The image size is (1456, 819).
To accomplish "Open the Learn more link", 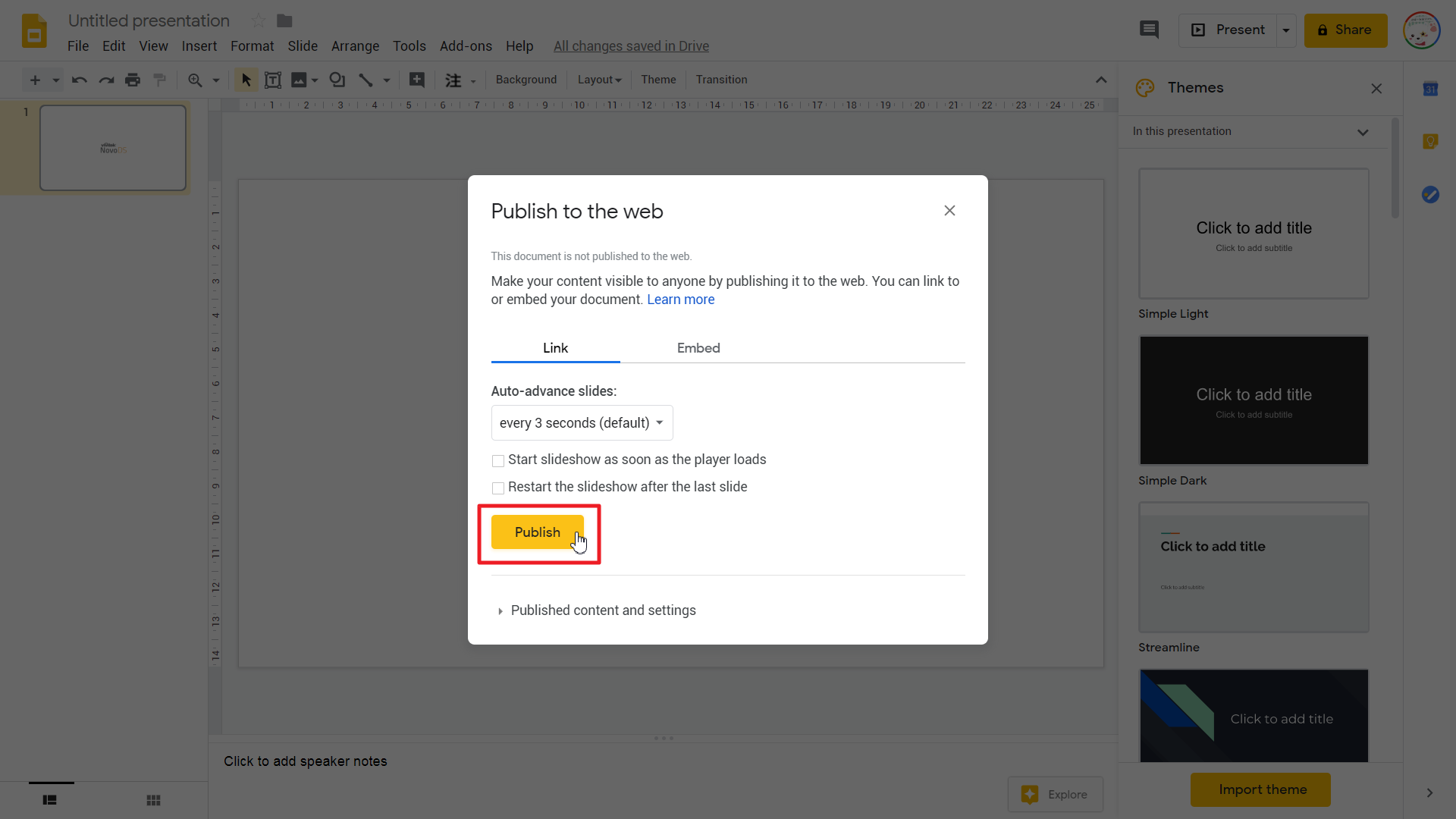I will pos(680,300).
